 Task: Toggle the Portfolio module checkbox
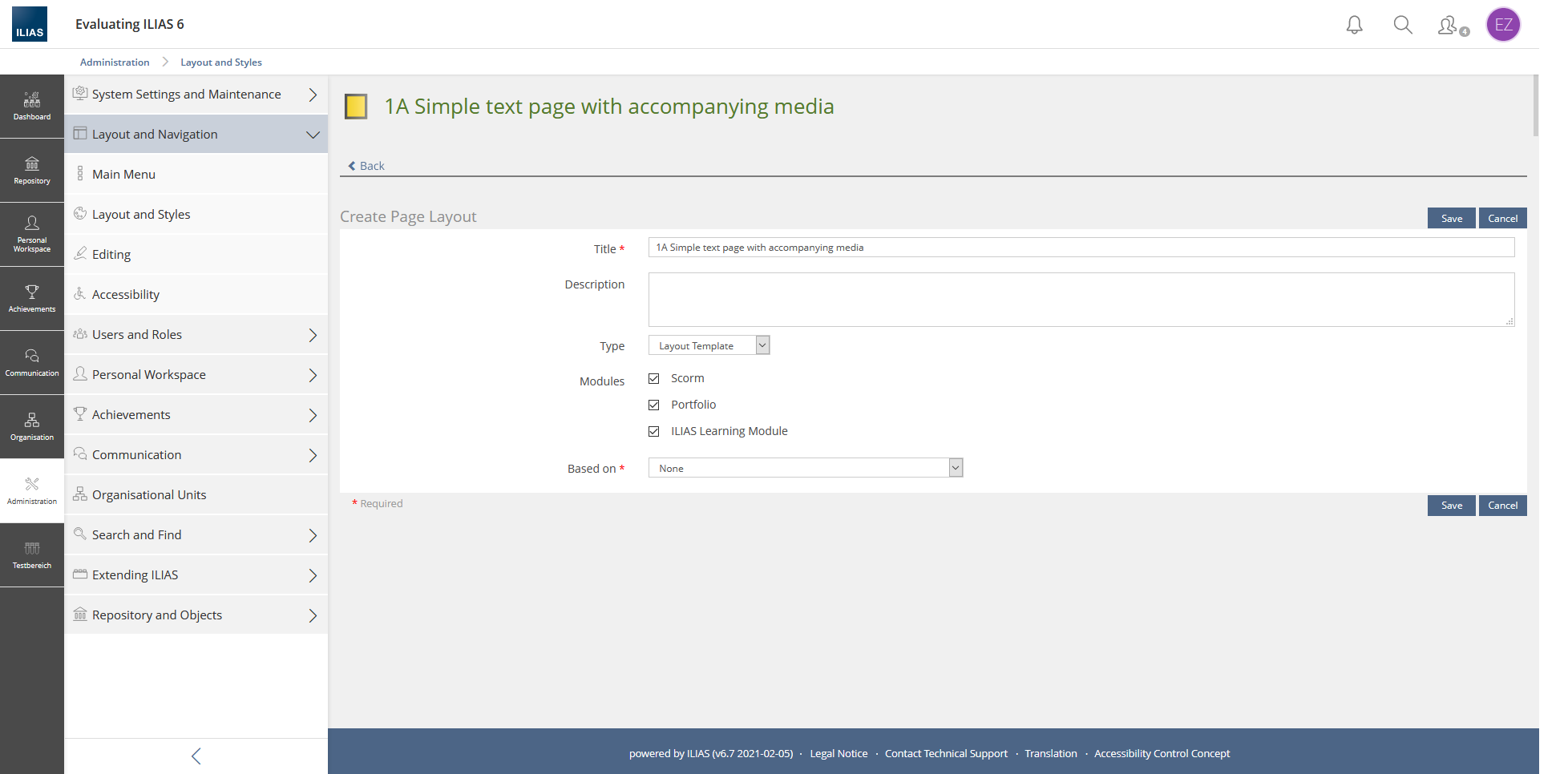654,405
